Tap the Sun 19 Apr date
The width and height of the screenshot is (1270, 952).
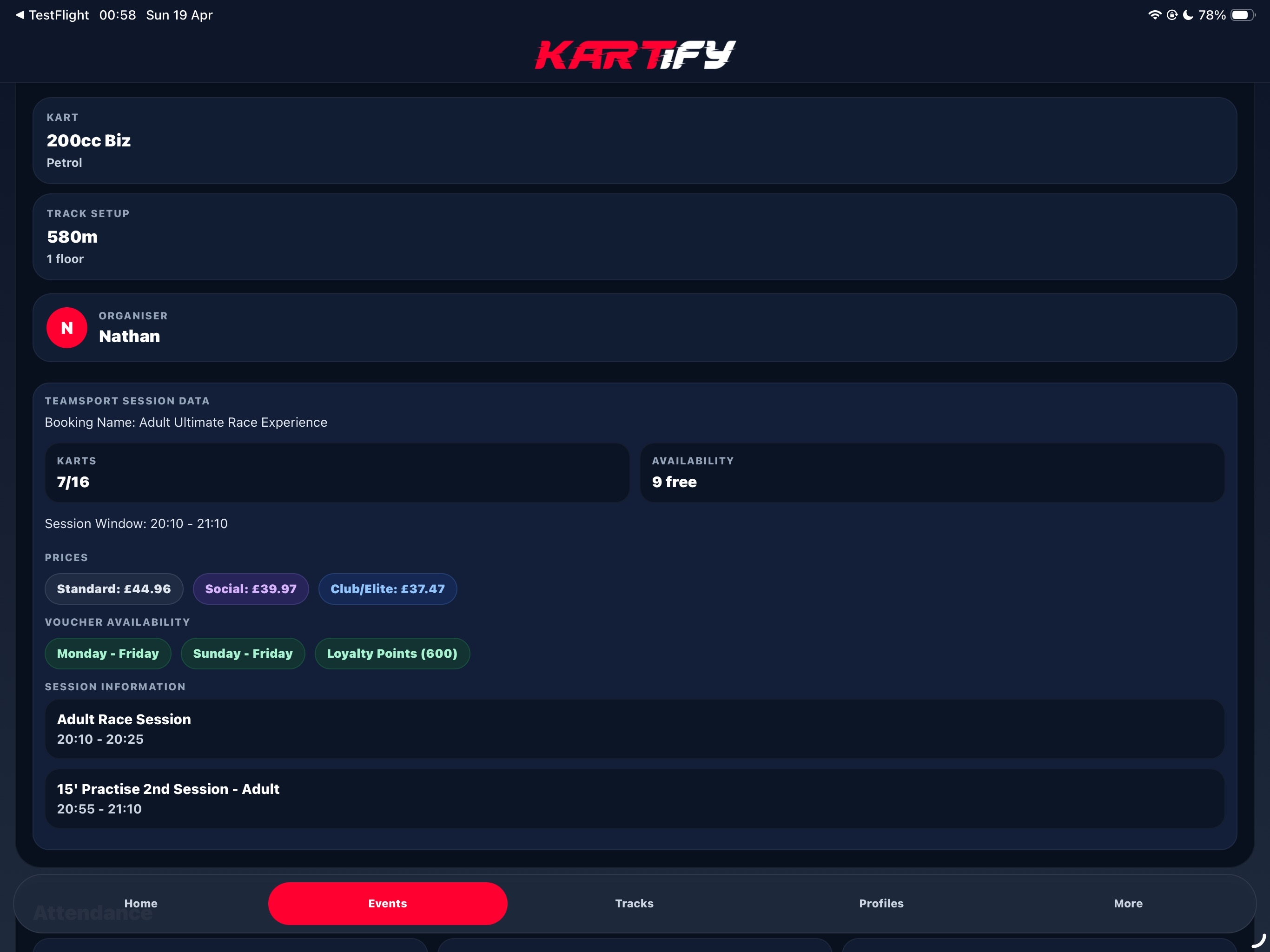click(179, 15)
